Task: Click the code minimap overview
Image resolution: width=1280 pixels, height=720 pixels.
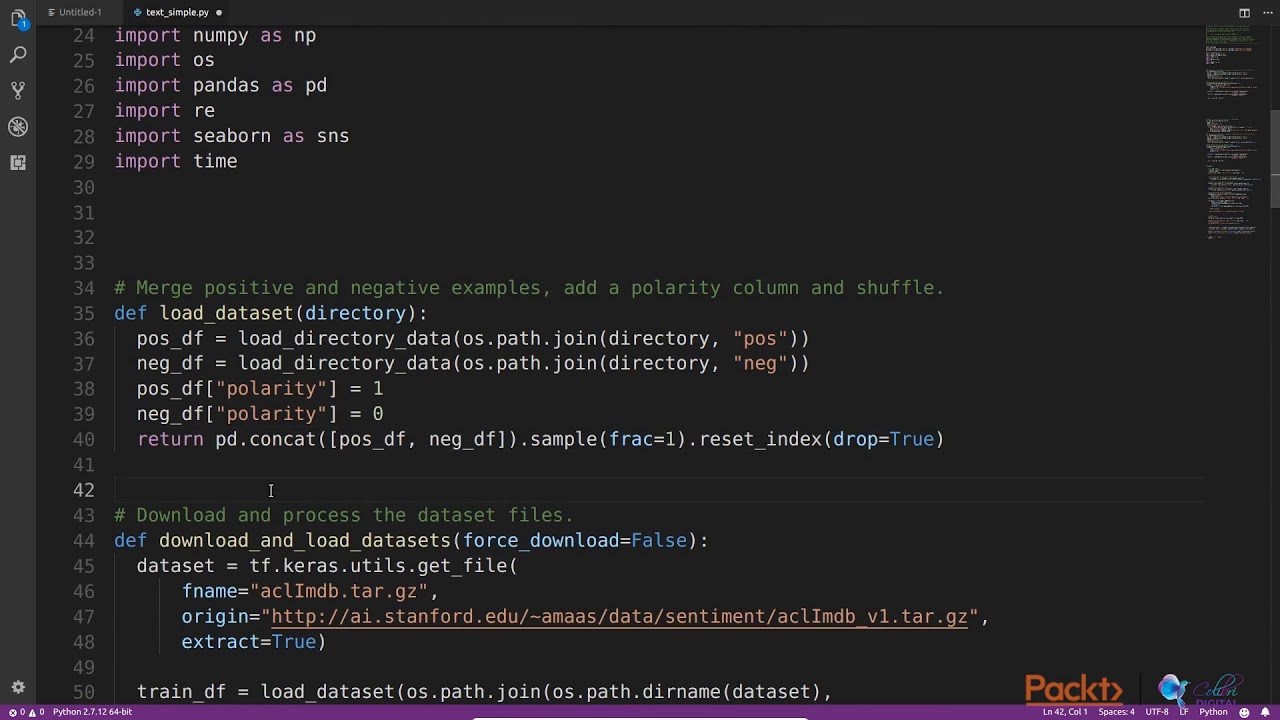Action: 1231,130
